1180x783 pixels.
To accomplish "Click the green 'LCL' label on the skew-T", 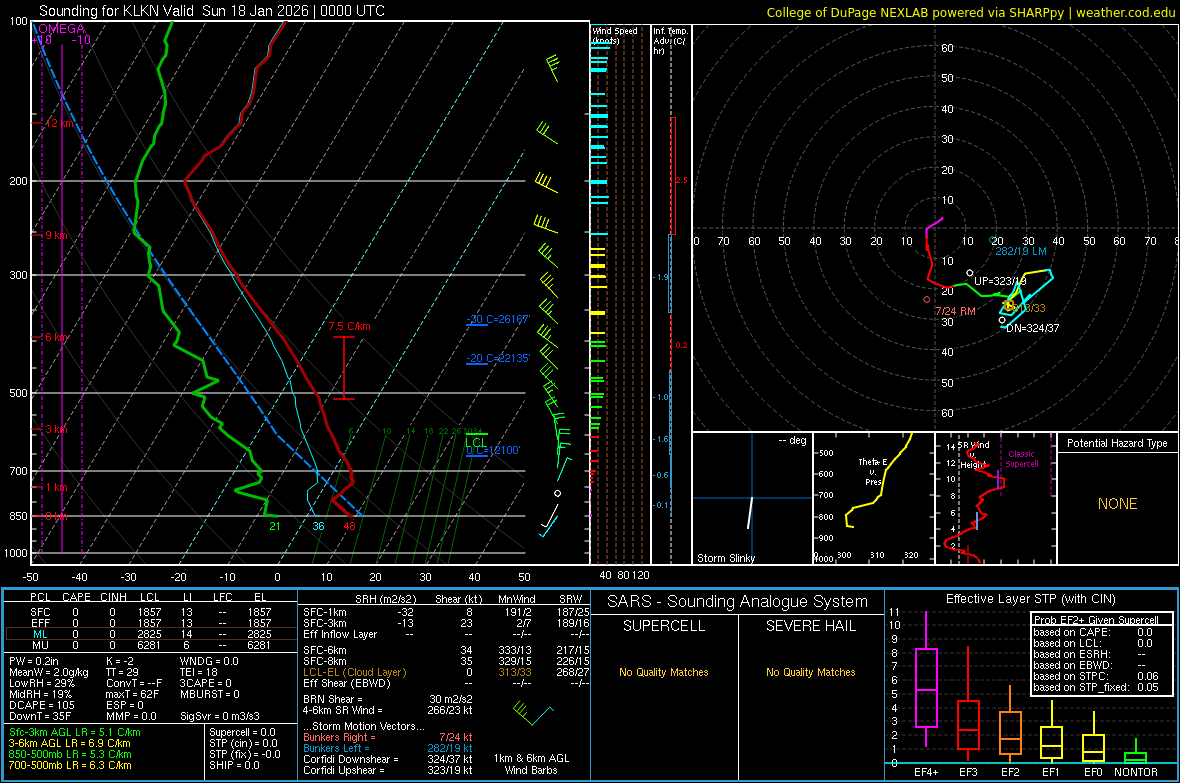I will point(475,442).
